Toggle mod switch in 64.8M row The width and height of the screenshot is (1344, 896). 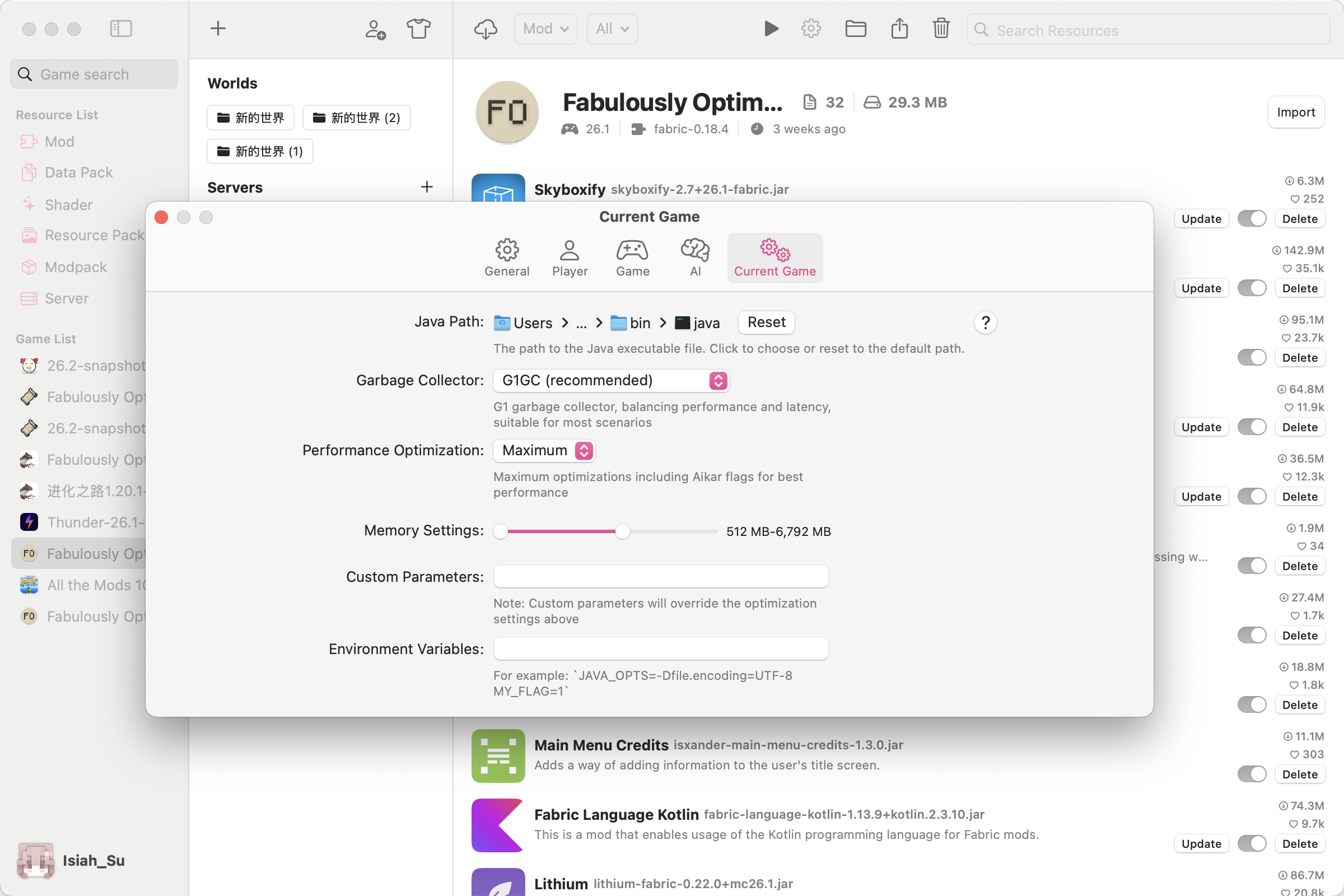pyautogui.click(x=1252, y=427)
